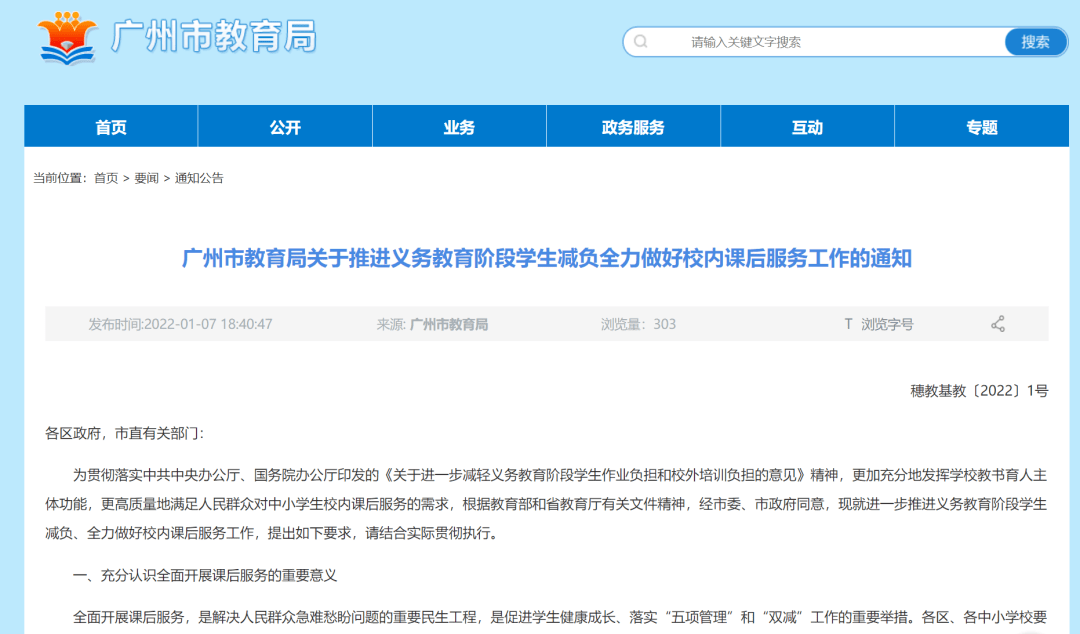Click 通知公告 in the breadcrumb
1080x634 pixels.
click(x=199, y=178)
